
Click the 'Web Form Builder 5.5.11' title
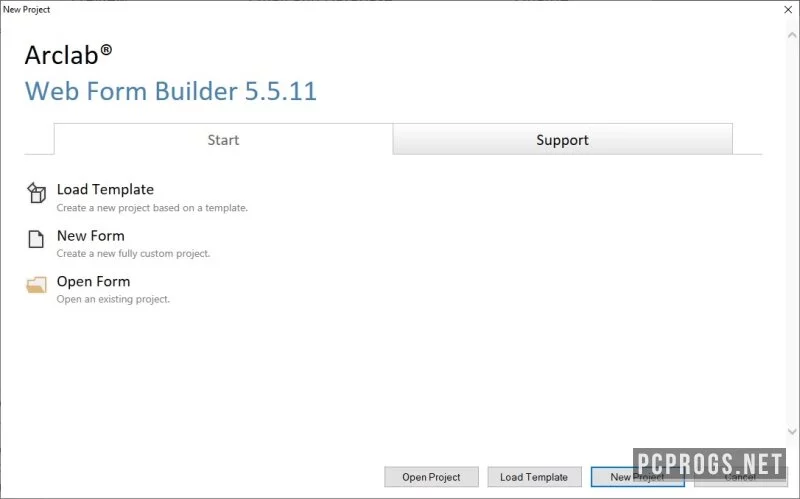pyautogui.click(x=171, y=91)
